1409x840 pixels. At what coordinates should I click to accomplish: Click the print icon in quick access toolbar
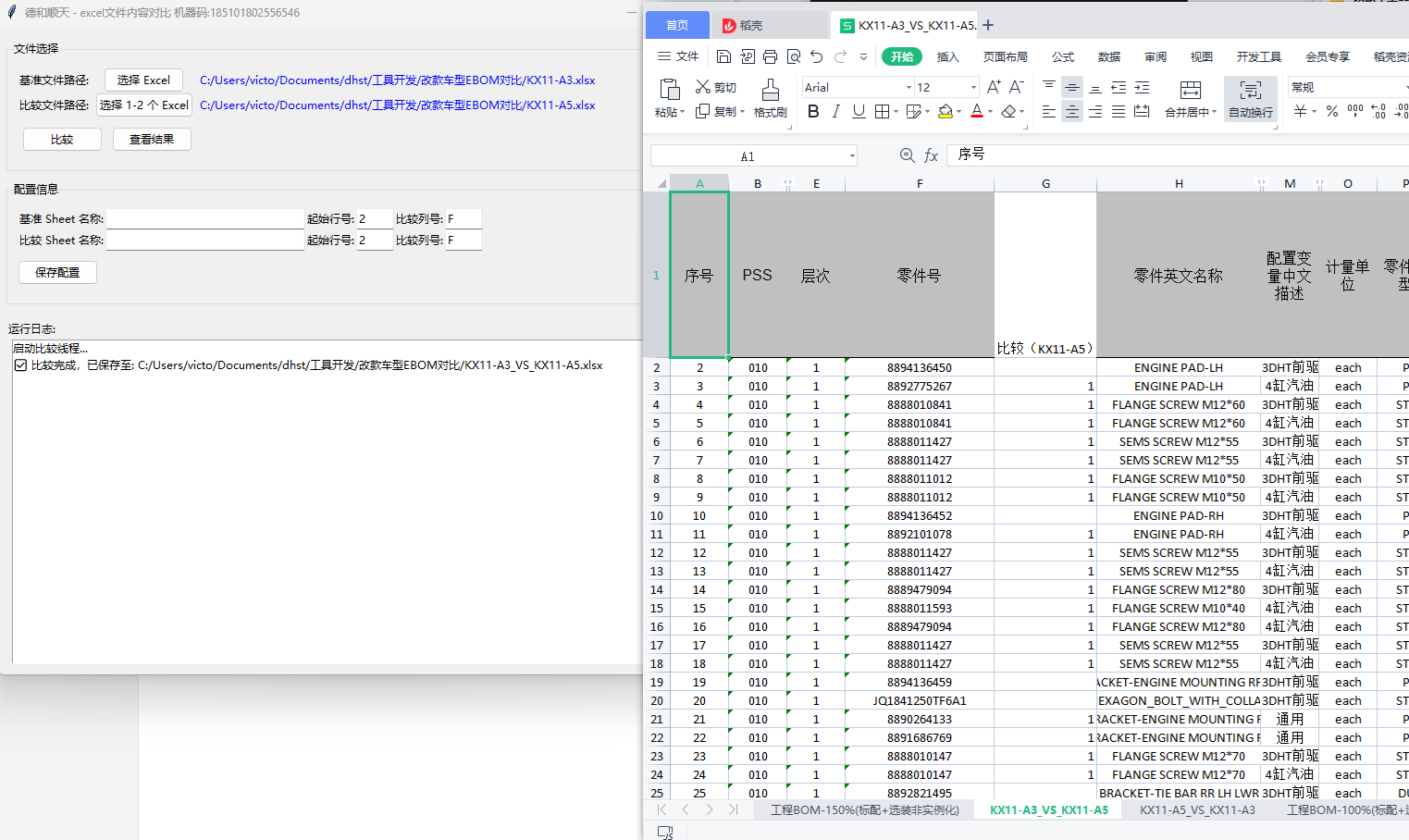tap(770, 56)
